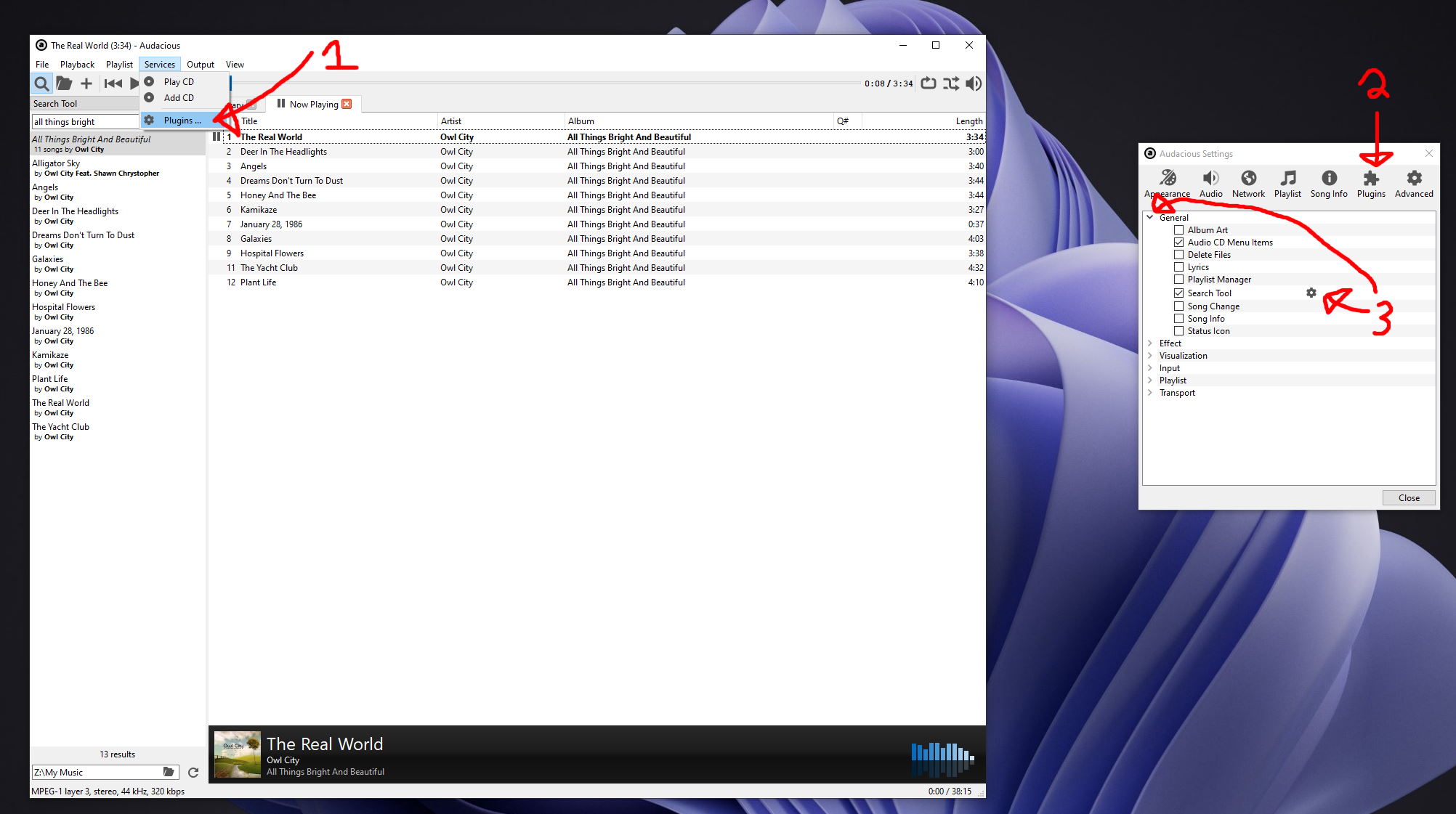Screen dimensions: 1456x814
Task: Enable the Album Art plugin
Action: [1178, 230]
